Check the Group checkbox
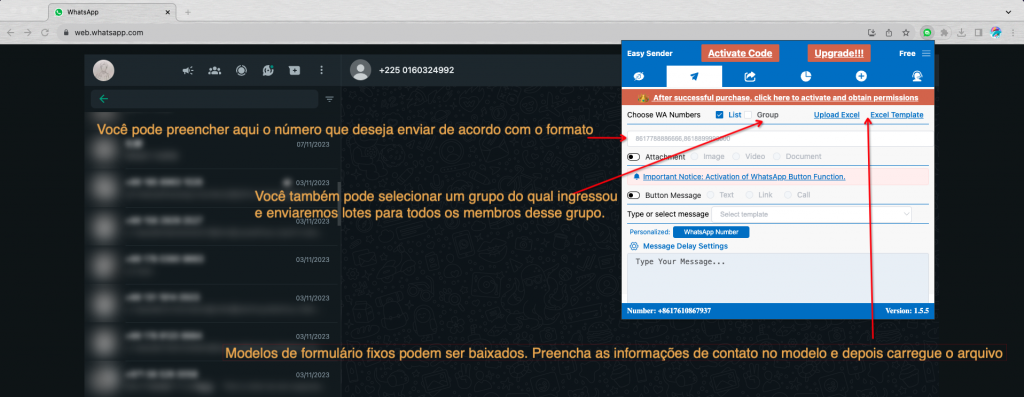Viewport: 1024px width, 397px height. (748, 115)
